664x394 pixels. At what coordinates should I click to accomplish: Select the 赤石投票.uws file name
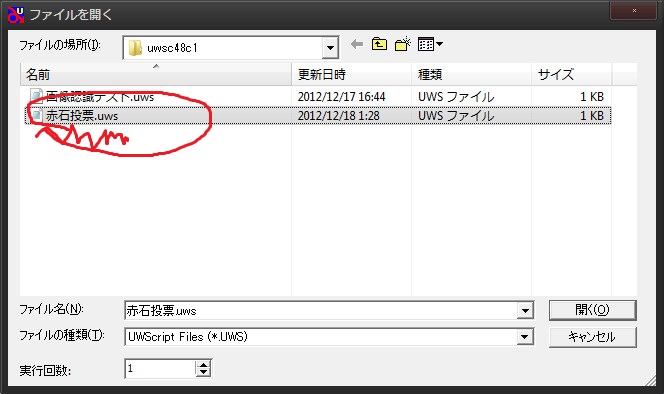pyautogui.click(x=82, y=116)
